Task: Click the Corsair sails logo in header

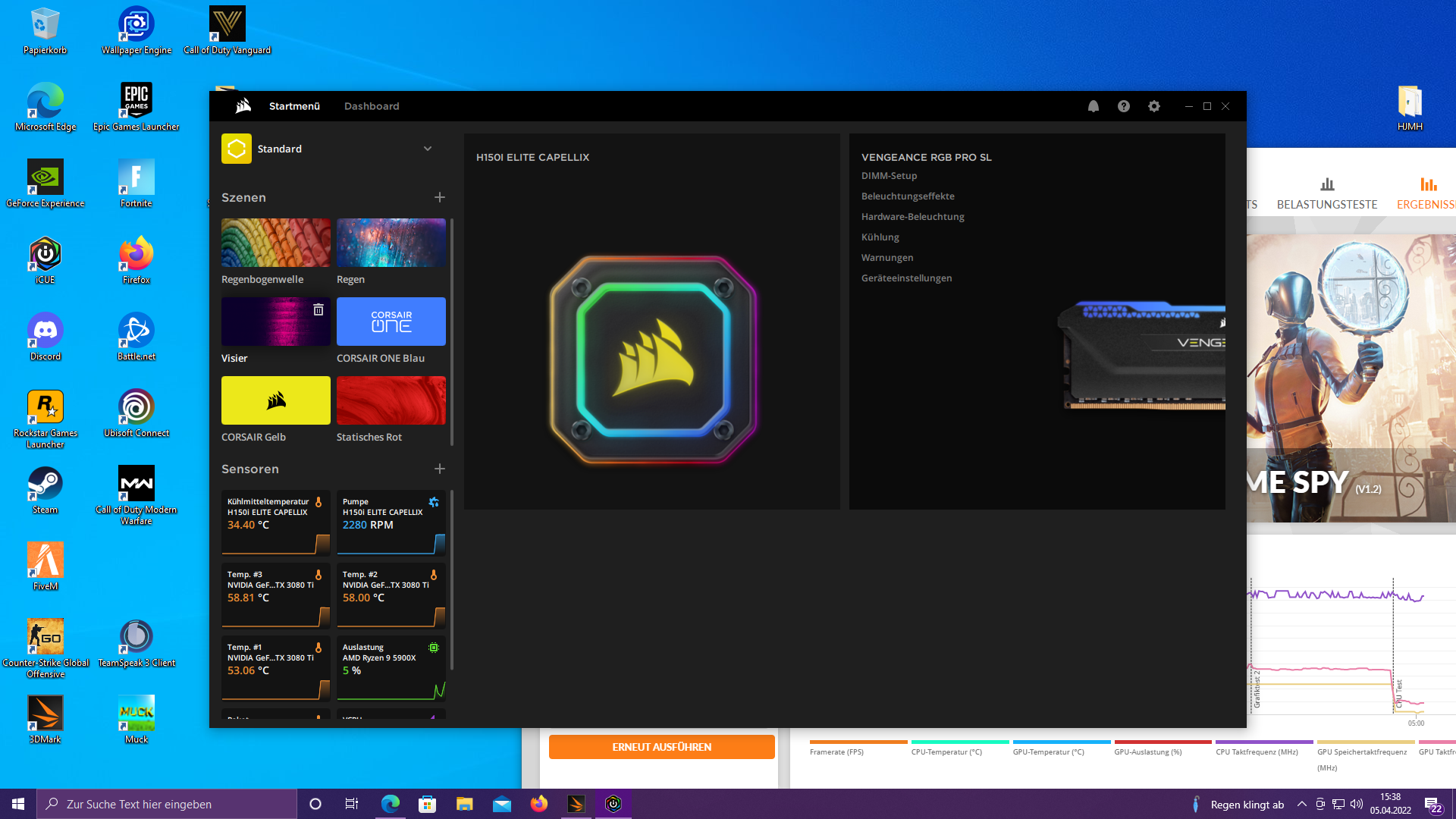Action: (243, 106)
